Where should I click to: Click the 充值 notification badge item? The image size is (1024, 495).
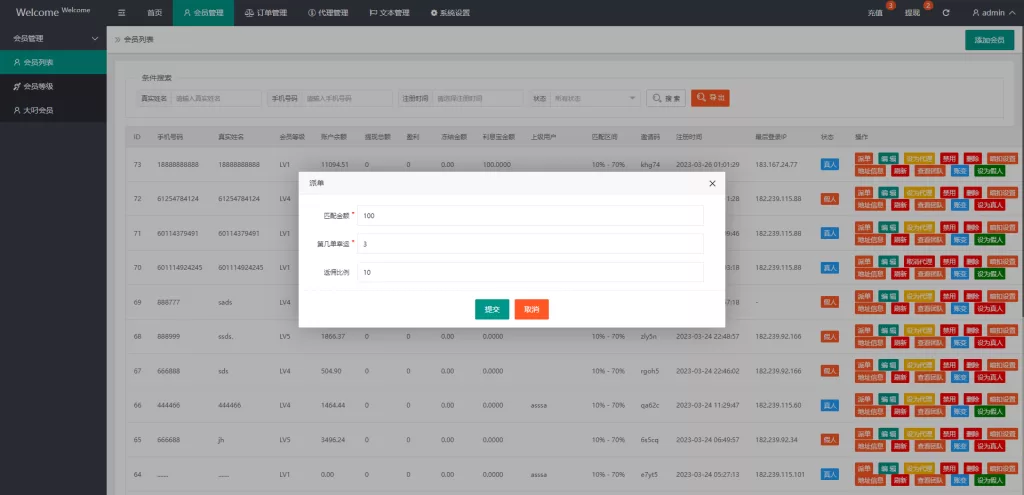[x=875, y=13]
